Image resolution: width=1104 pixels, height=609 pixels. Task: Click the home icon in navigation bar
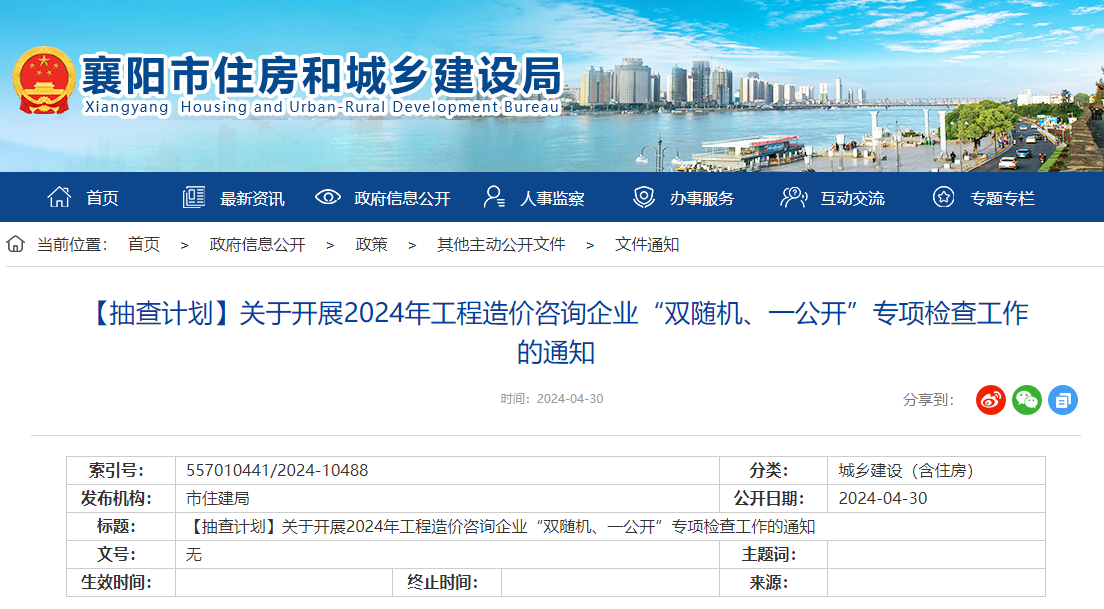pyautogui.click(x=59, y=197)
